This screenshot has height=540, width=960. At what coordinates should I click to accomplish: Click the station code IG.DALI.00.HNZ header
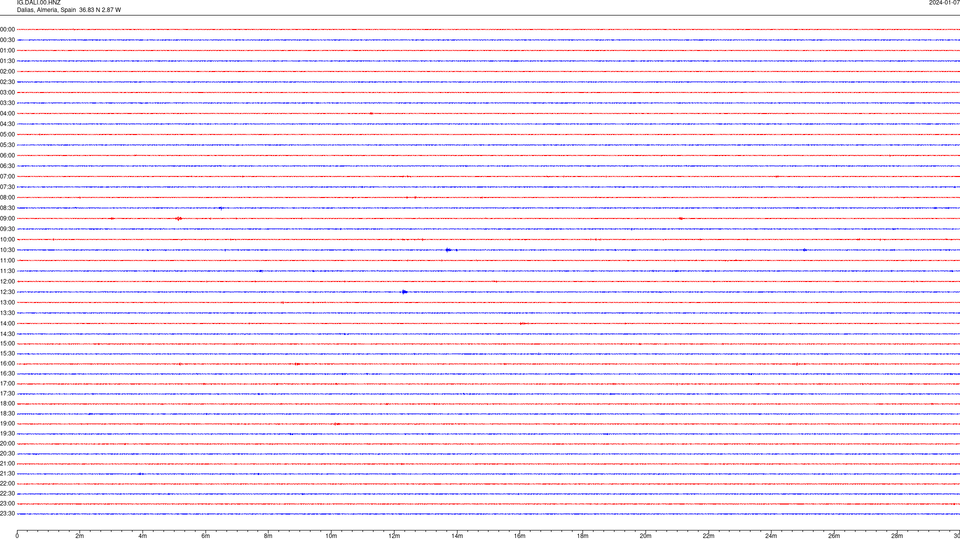click(x=39, y=2)
